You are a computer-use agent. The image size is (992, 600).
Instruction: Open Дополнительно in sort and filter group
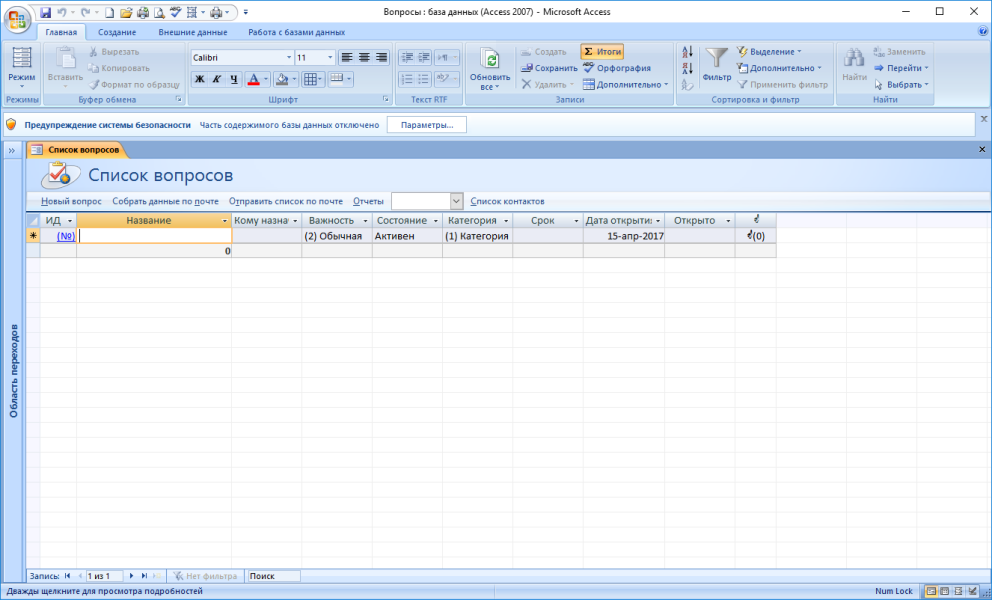pos(779,68)
